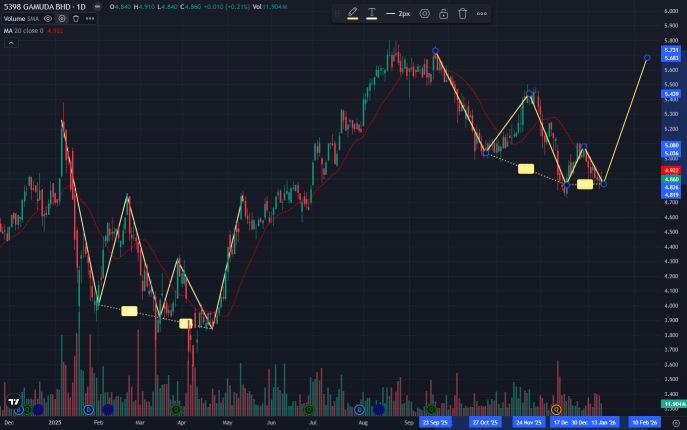Click the 23 Sep '25 date label
Image resolution: width=687 pixels, height=430 pixels.
coord(435,423)
